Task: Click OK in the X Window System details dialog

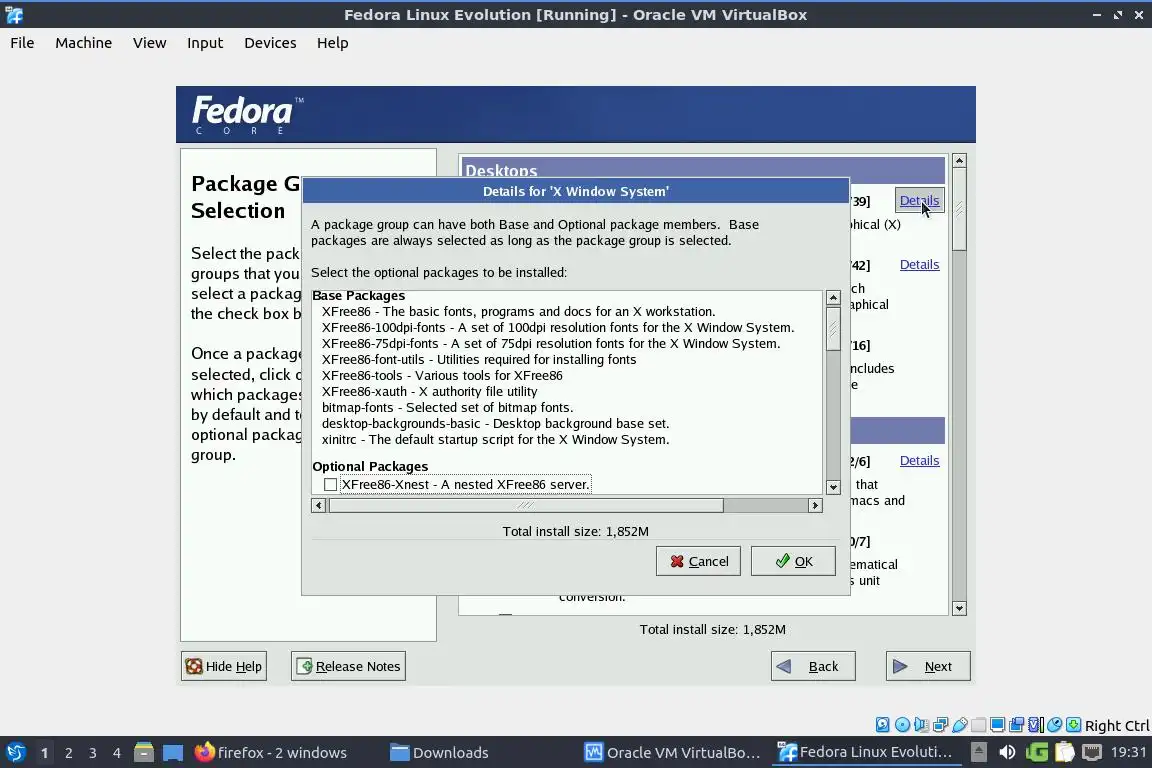Action: (x=793, y=561)
